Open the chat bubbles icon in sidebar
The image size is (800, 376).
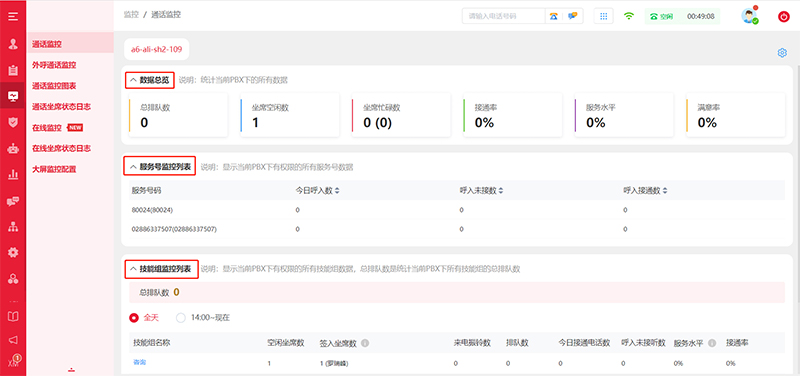[x=13, y=202]
